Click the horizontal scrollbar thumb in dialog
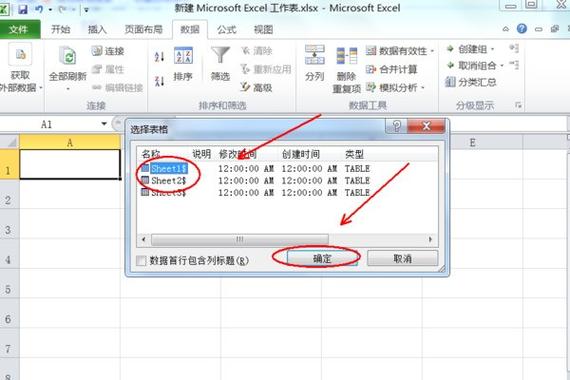Screen dimensions: 570x380 coord(240,239)
